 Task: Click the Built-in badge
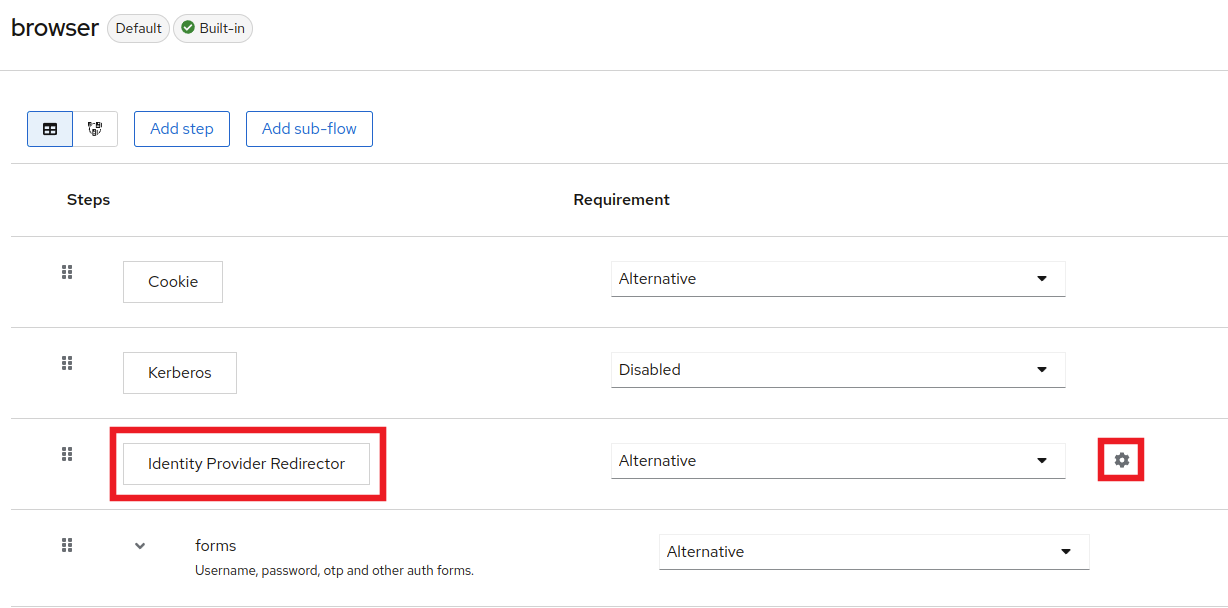pos(213,28)
